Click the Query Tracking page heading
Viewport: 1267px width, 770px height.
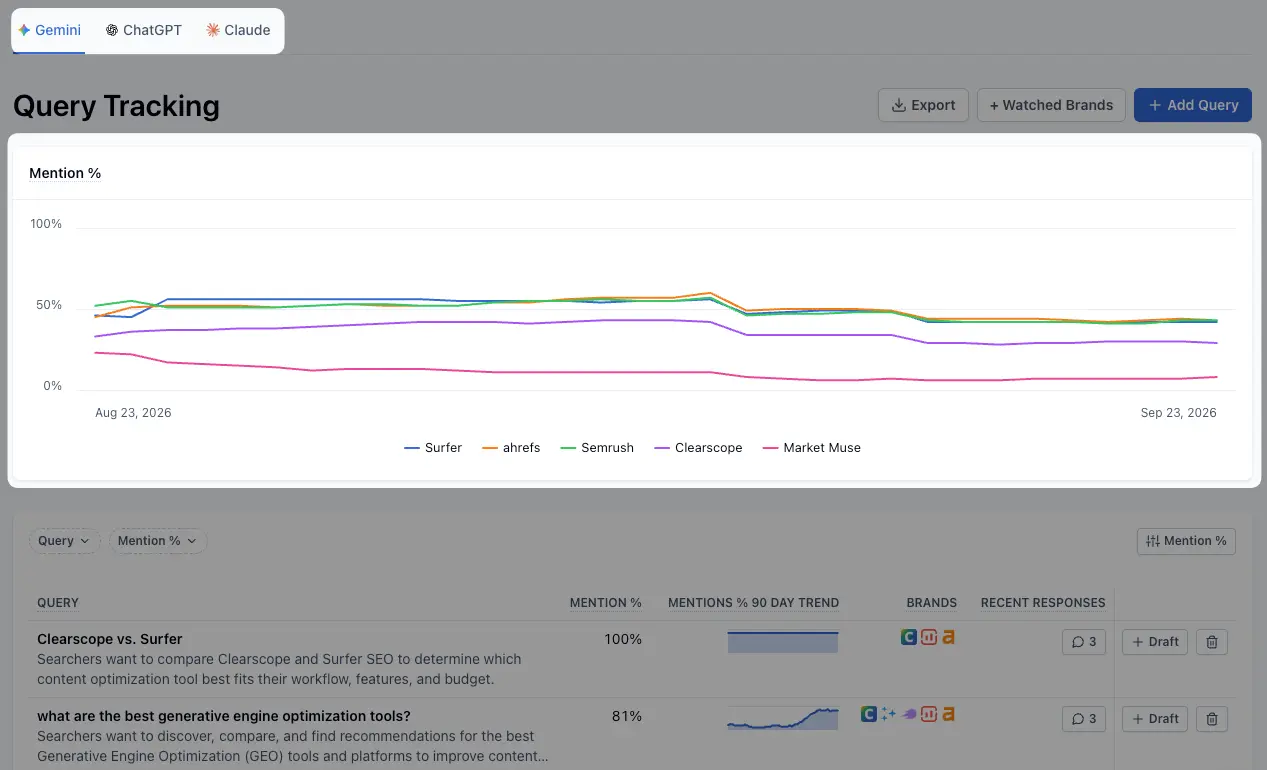pyautogui.click(x=116, y=106)
